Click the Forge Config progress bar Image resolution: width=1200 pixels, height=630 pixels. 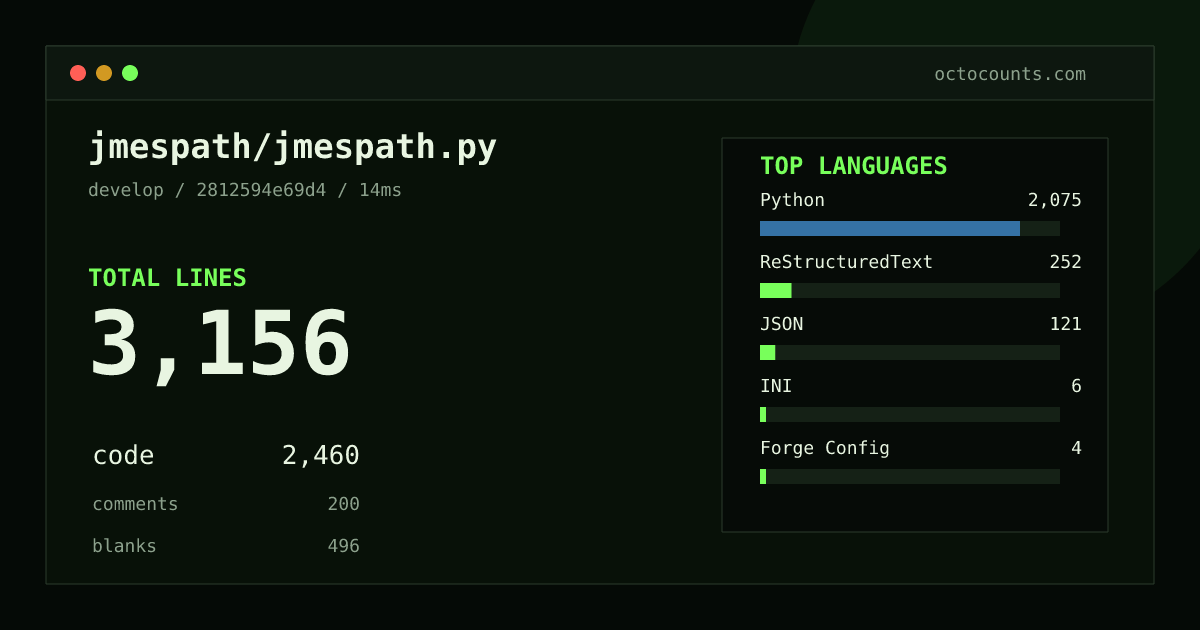(x=910, y=476)
